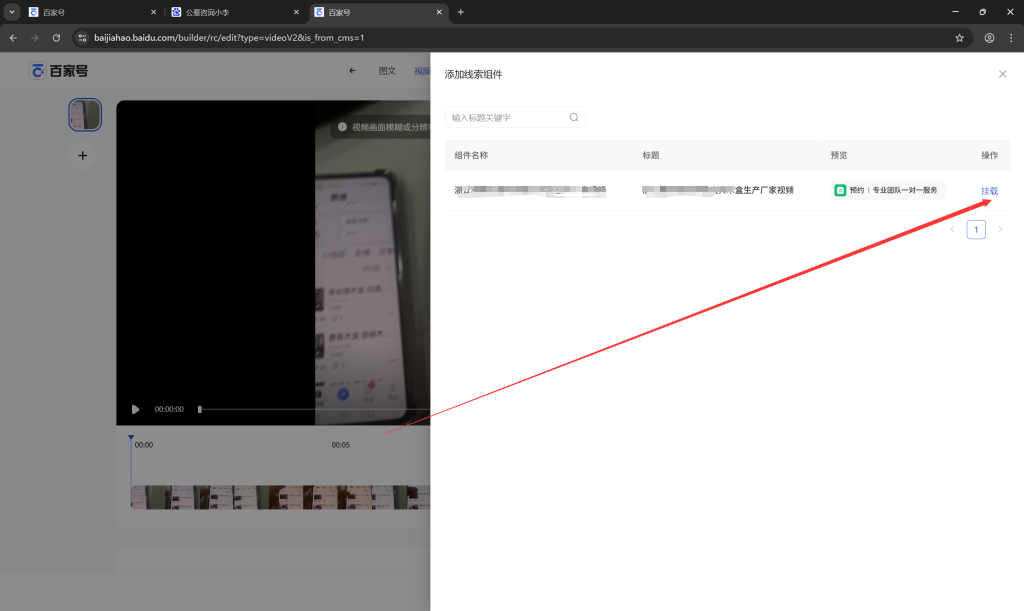
Task: Select page 1 in pagination
Action: [976, 230]
